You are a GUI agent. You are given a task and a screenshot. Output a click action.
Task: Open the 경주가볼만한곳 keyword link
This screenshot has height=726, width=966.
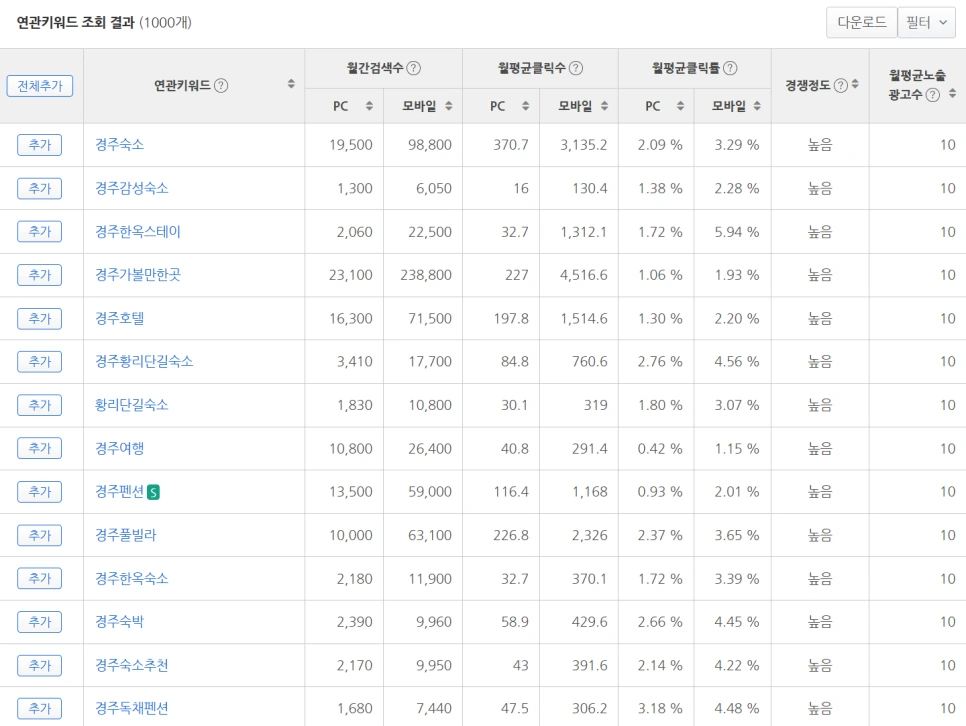138,275
